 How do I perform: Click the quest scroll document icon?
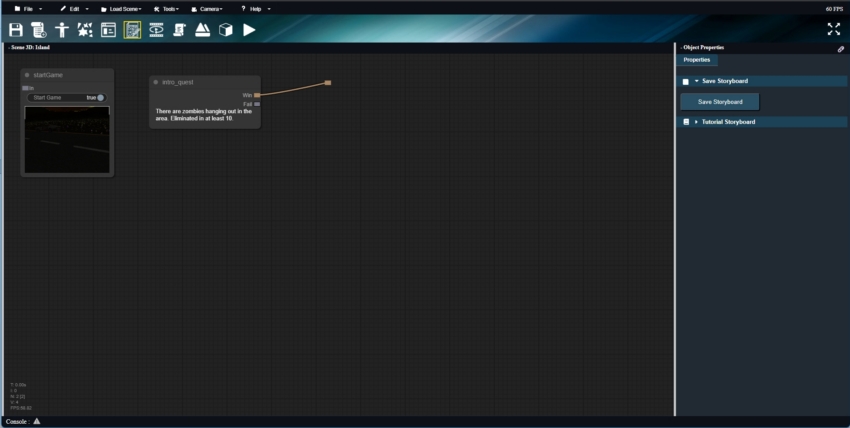tap(179, 30)
